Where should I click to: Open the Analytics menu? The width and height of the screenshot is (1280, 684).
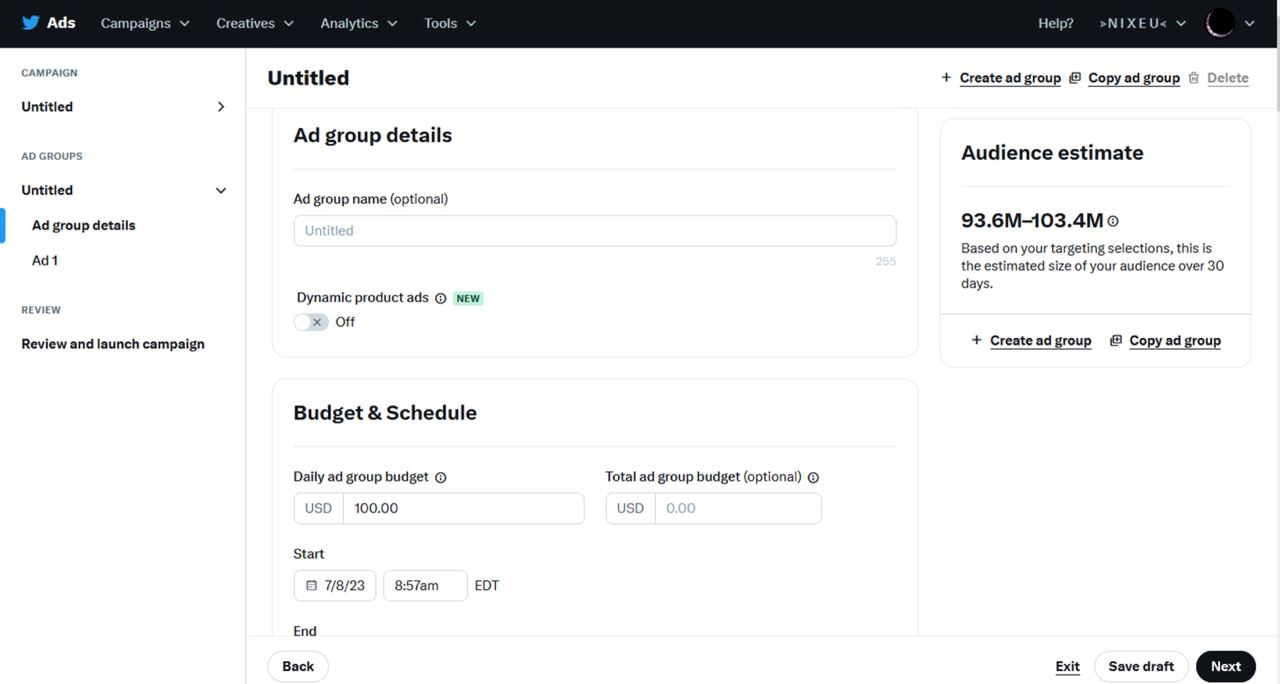tap(358, 23)
